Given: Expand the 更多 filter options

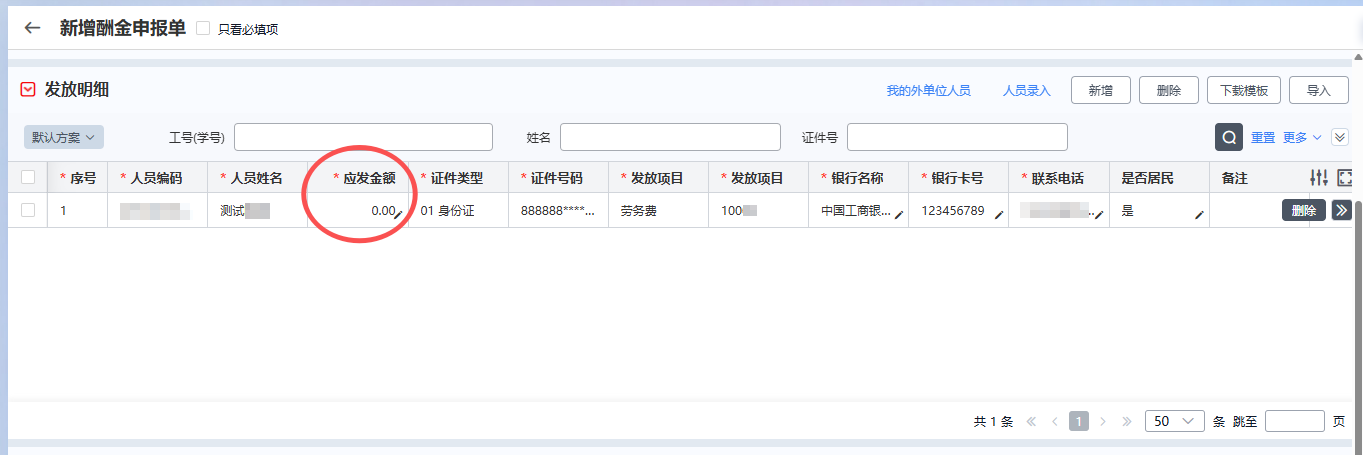Looking at the screenshot, I should coord(1302,137).
